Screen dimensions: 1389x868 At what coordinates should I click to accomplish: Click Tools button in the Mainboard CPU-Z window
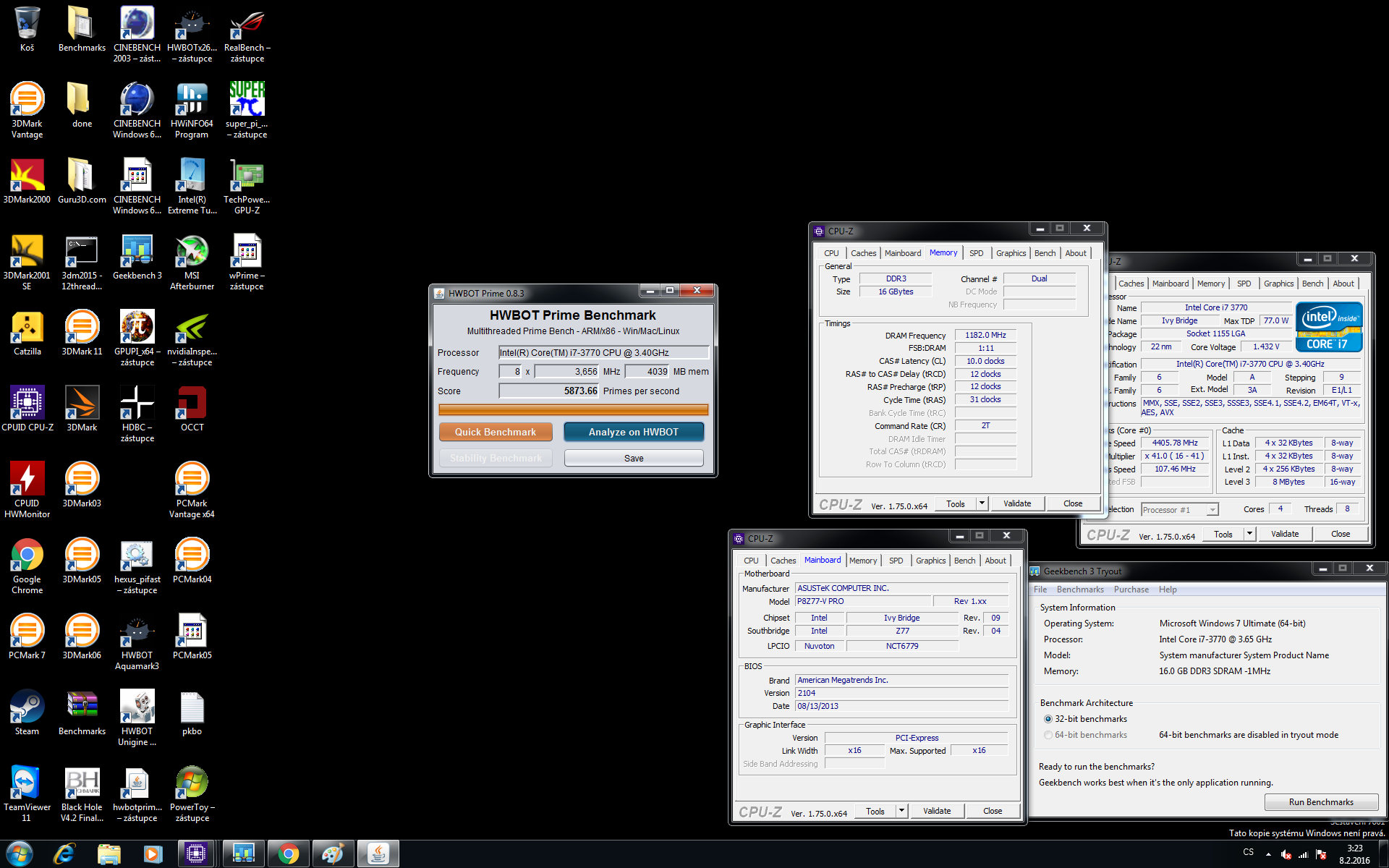(875, 811)
